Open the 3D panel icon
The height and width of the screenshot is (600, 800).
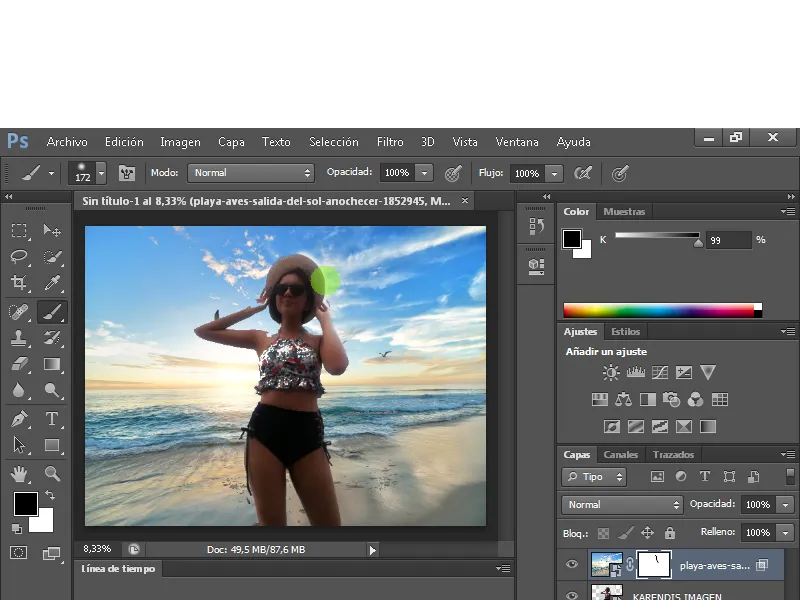(x=536, y=266)
